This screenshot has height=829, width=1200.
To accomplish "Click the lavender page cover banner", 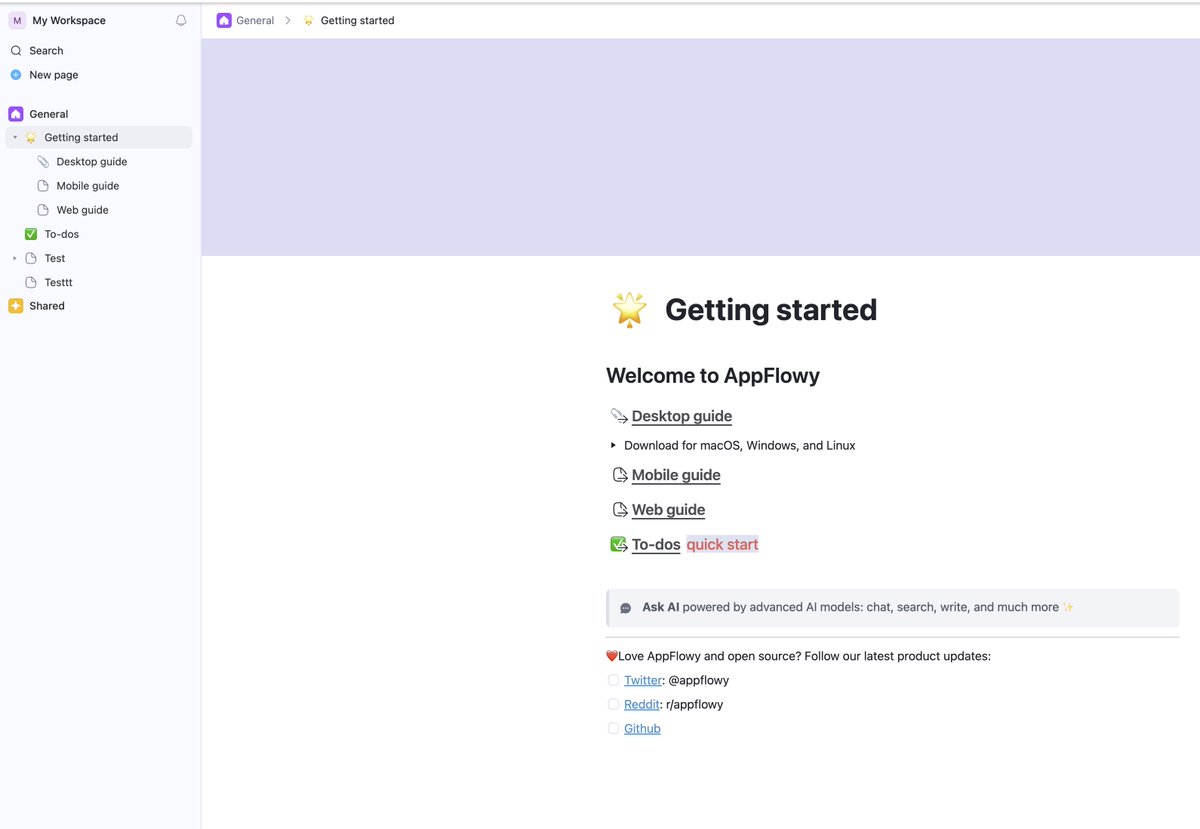I will pos(700,147).
